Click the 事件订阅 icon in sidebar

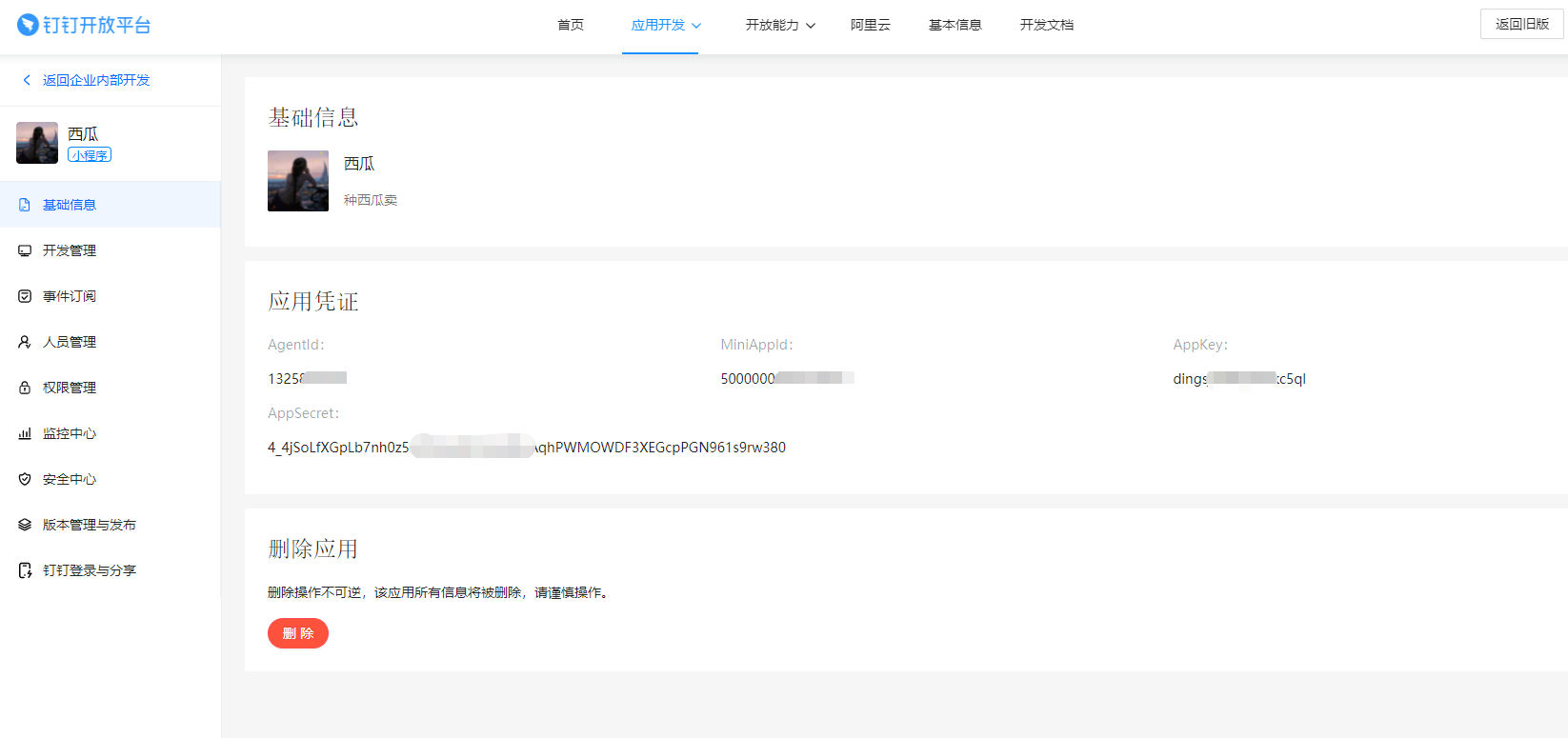point(25,296)
